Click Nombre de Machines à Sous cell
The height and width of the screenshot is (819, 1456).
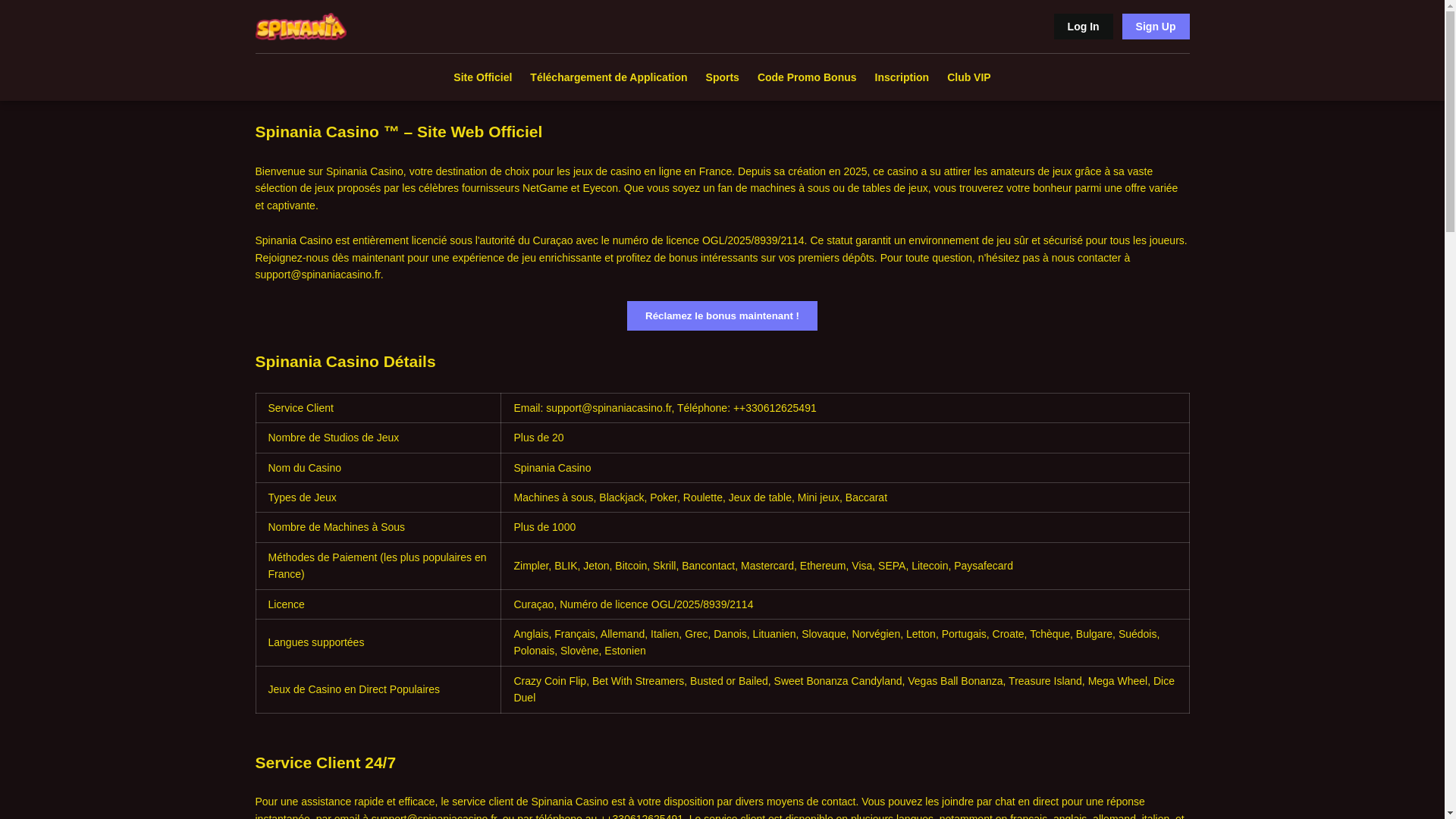click(x=378, y=527)
